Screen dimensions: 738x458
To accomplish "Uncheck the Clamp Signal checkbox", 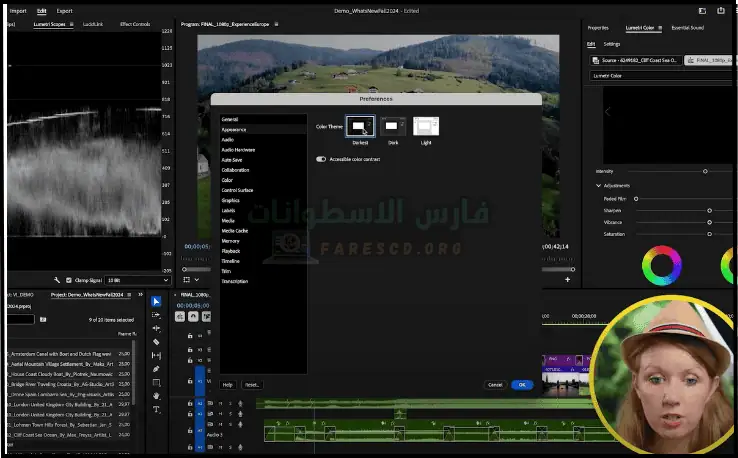I will (x=70, y=280).
